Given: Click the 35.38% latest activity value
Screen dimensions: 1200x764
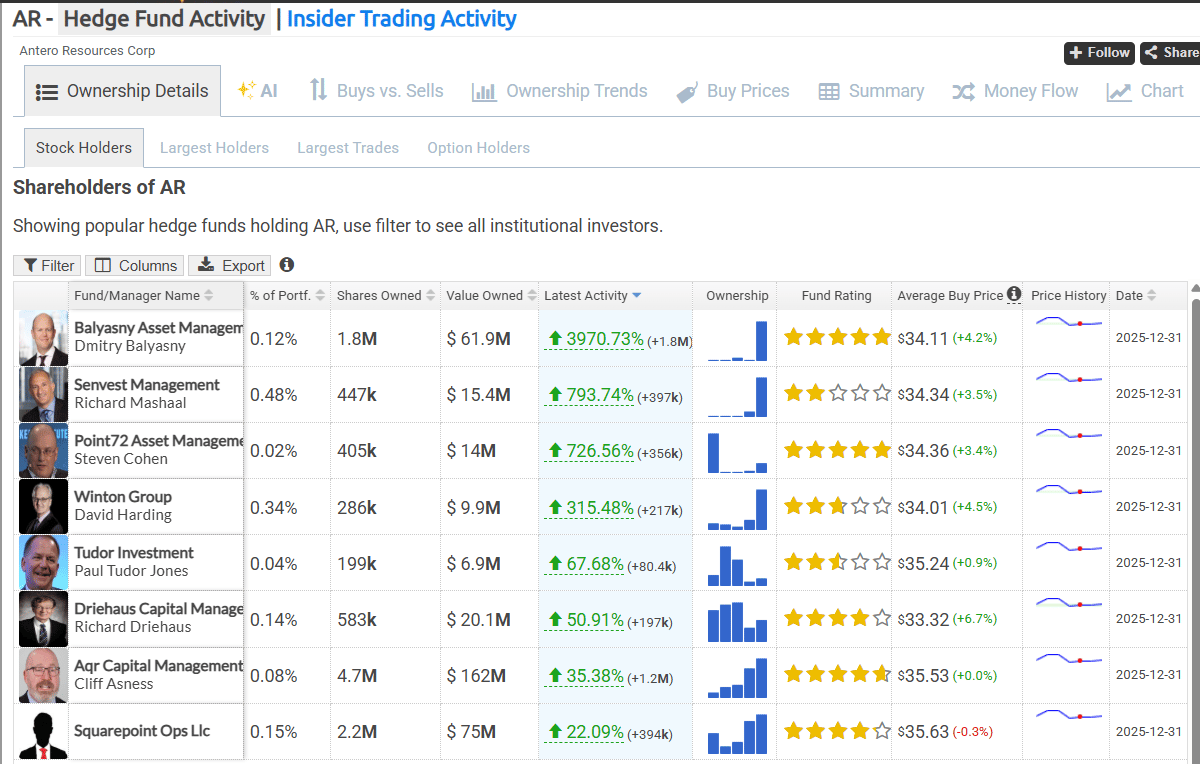Looking at the screenshot, I should pos(584,676).
